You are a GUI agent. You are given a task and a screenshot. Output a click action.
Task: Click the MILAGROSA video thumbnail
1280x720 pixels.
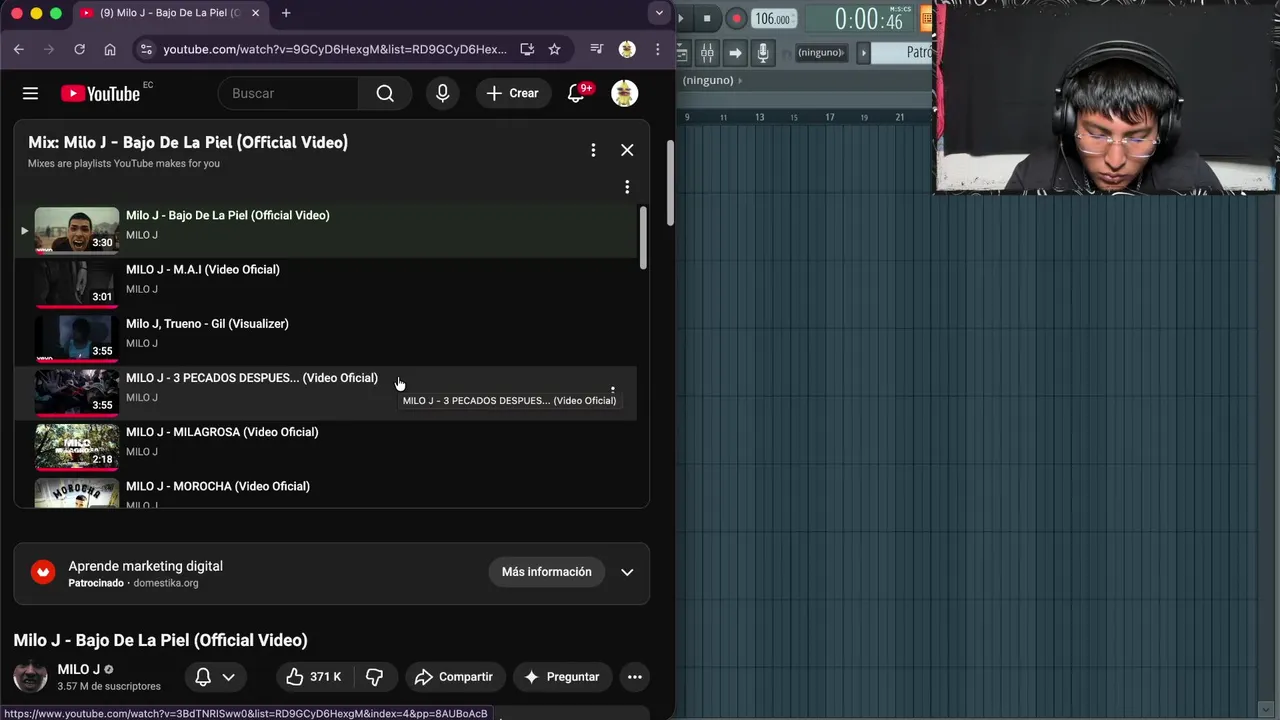tap(77, 446)
